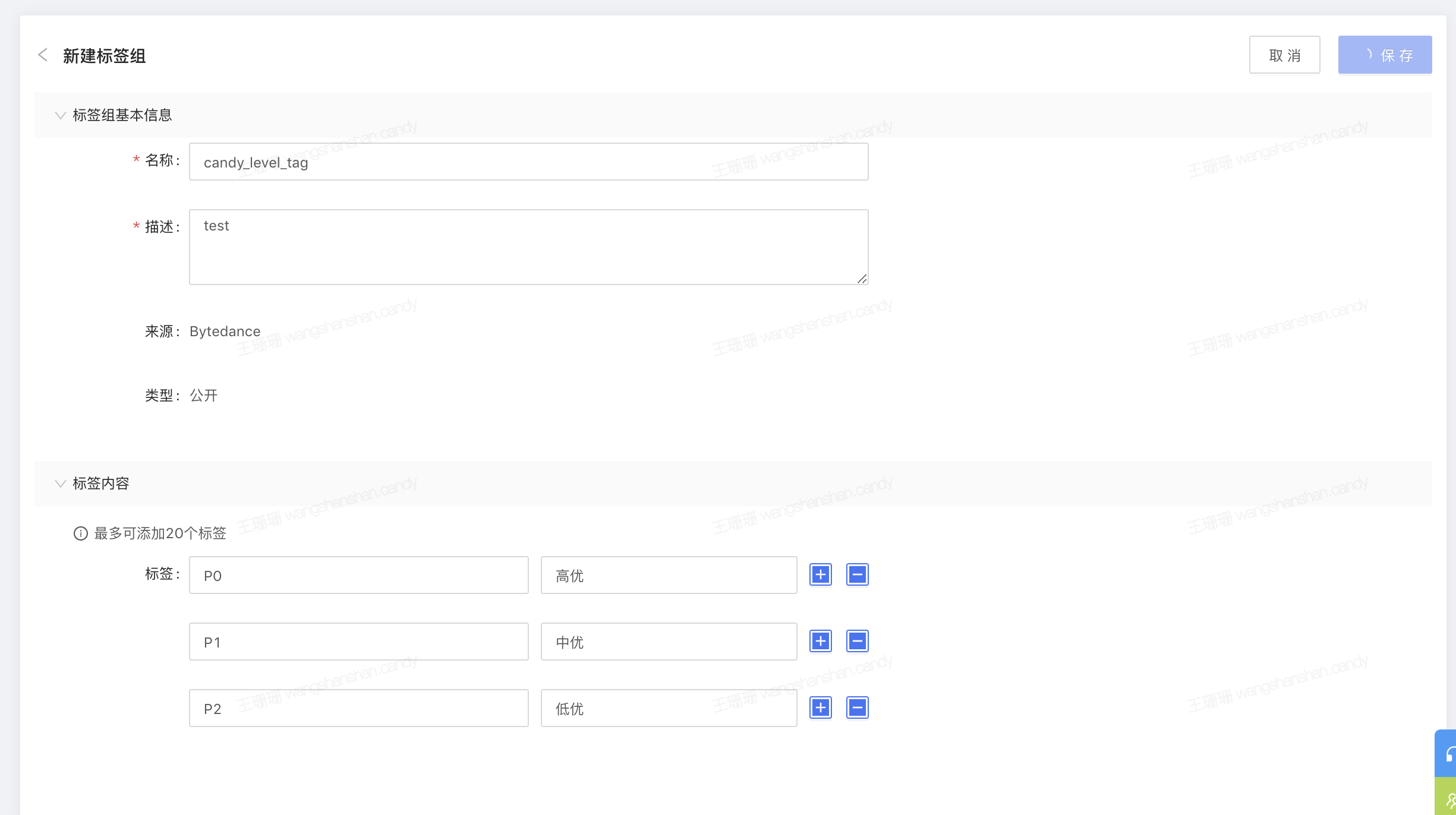Focus the 名称 field with candy_level_tag

pyautogui.click(x=528, y=162)
